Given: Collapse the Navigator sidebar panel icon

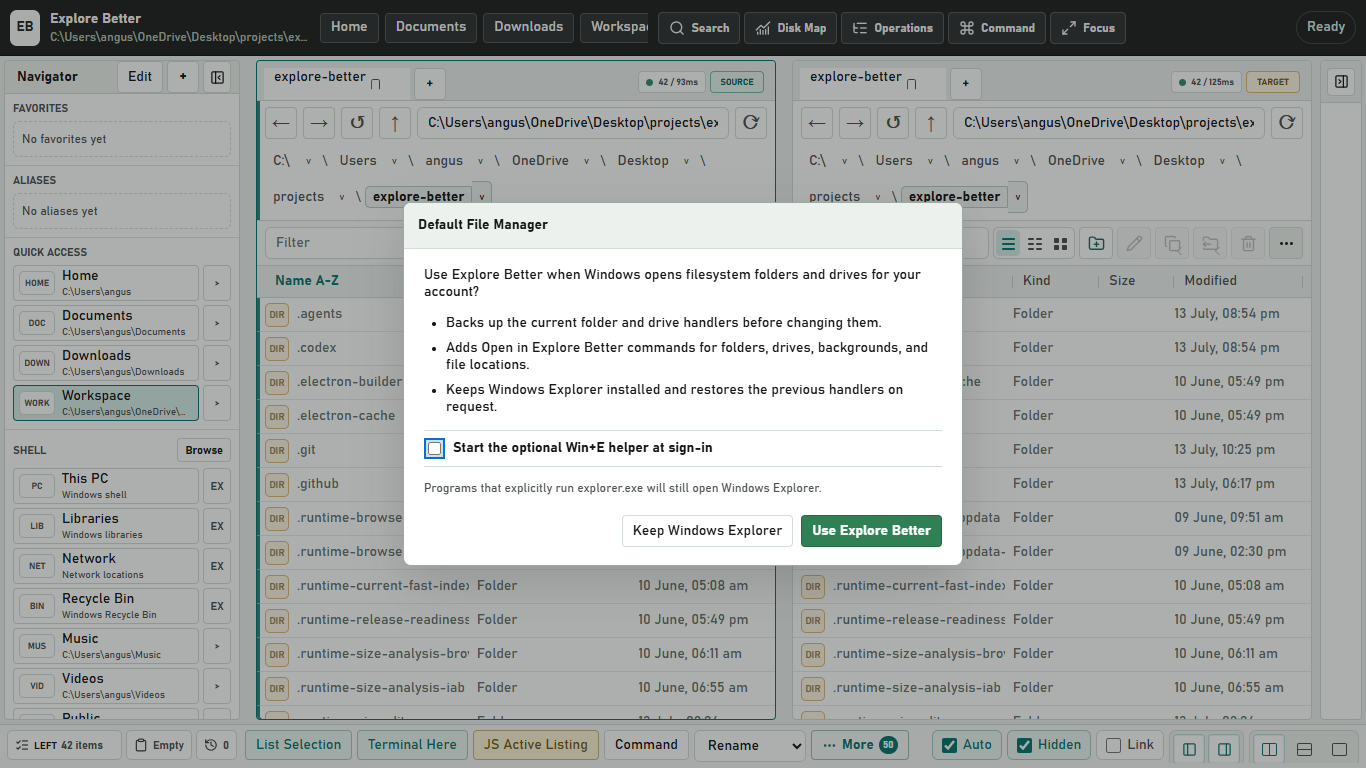Looking at the screenshot, I should point(217,77).
